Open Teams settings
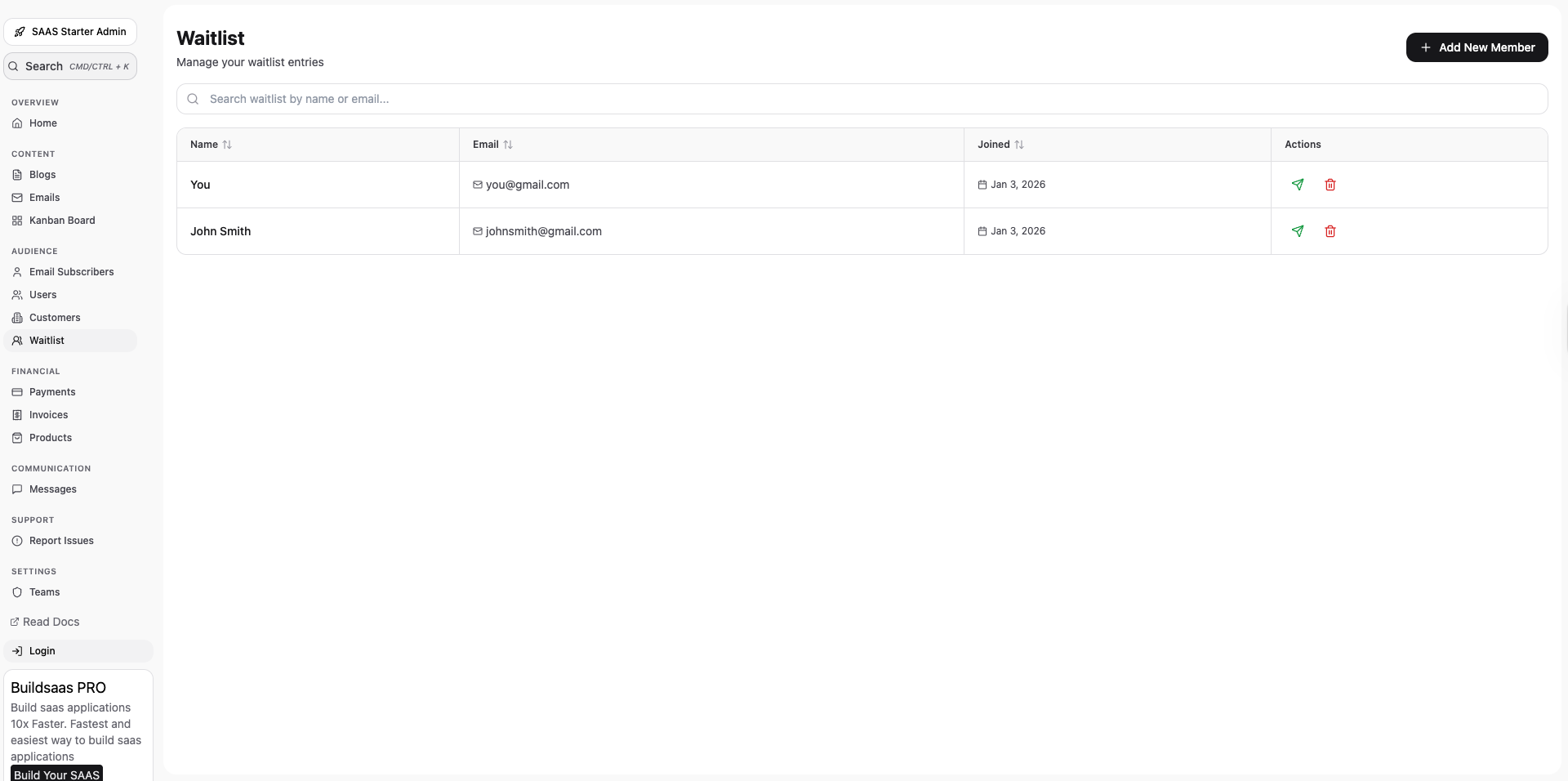Image resolution: width=1568 pixels, height=781 pixels. (70, 592)
